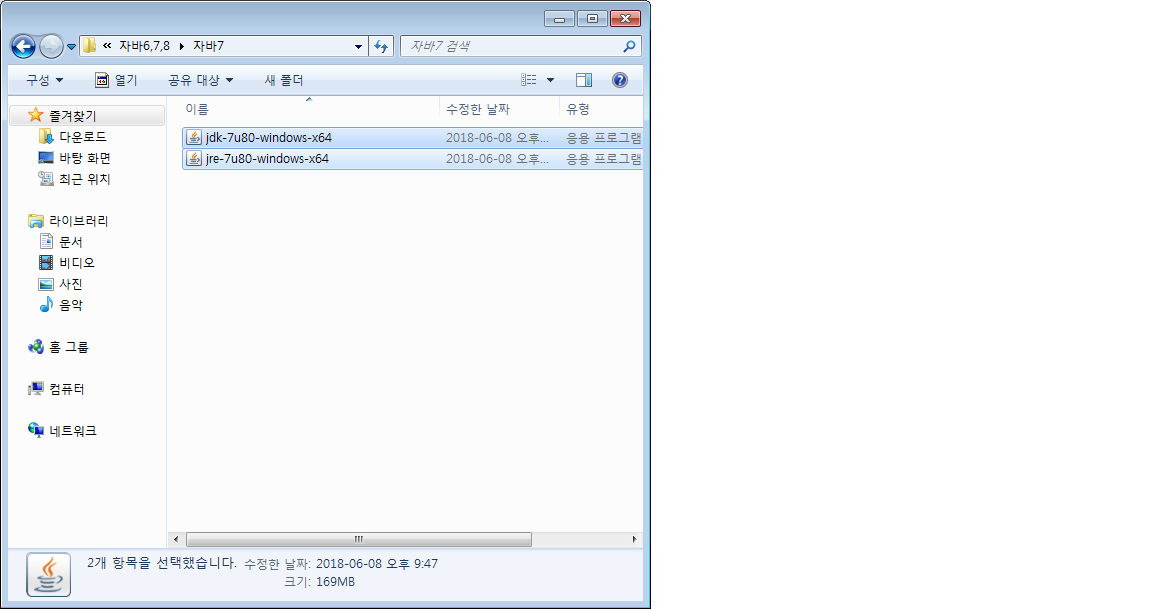1152x609 pixels.
Task: Toggle the preview pane icon
Action: (x=584, y=80)
